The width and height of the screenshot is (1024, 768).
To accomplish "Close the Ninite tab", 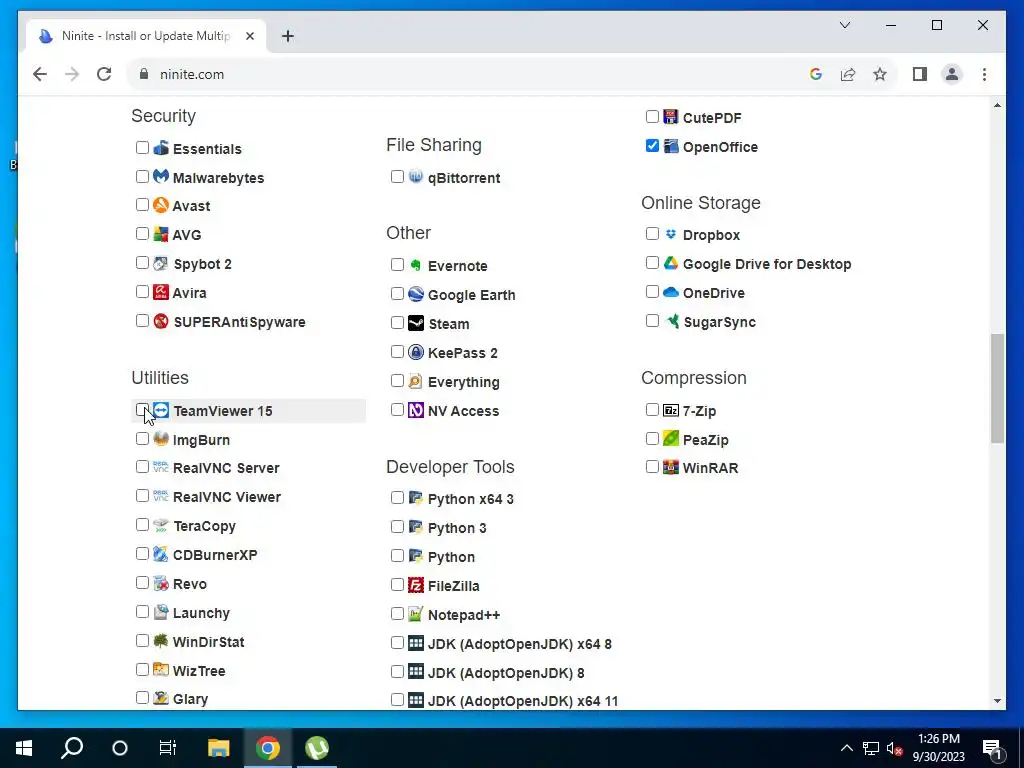I will (x=249, y=36).
